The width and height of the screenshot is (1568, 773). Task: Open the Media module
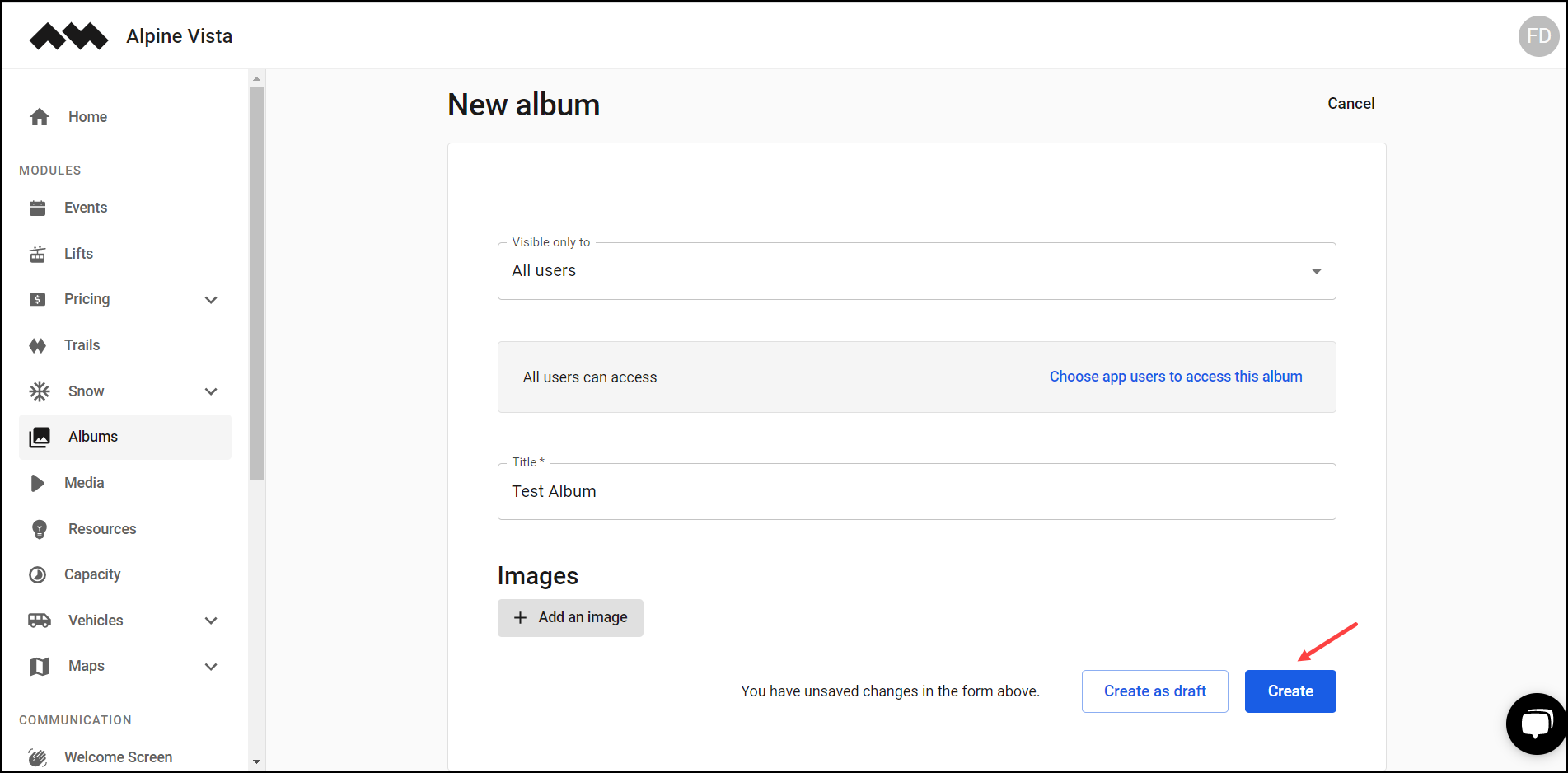click(x=85, y=483)
